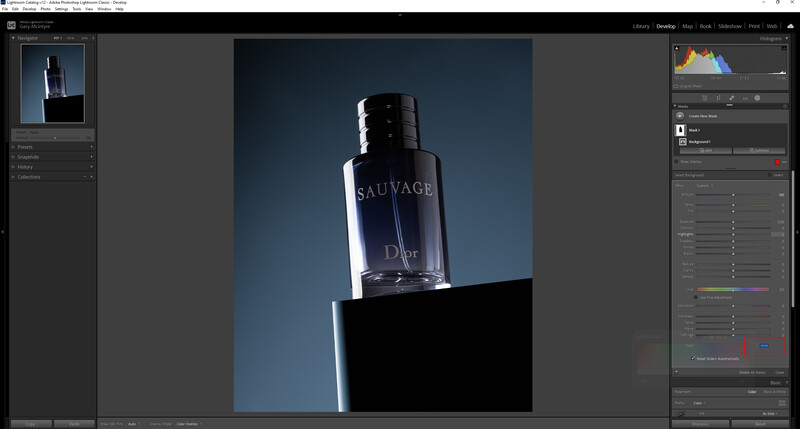The image size is (800, 429).
Task: Expand the Presets panel
Action: point(13,147)
